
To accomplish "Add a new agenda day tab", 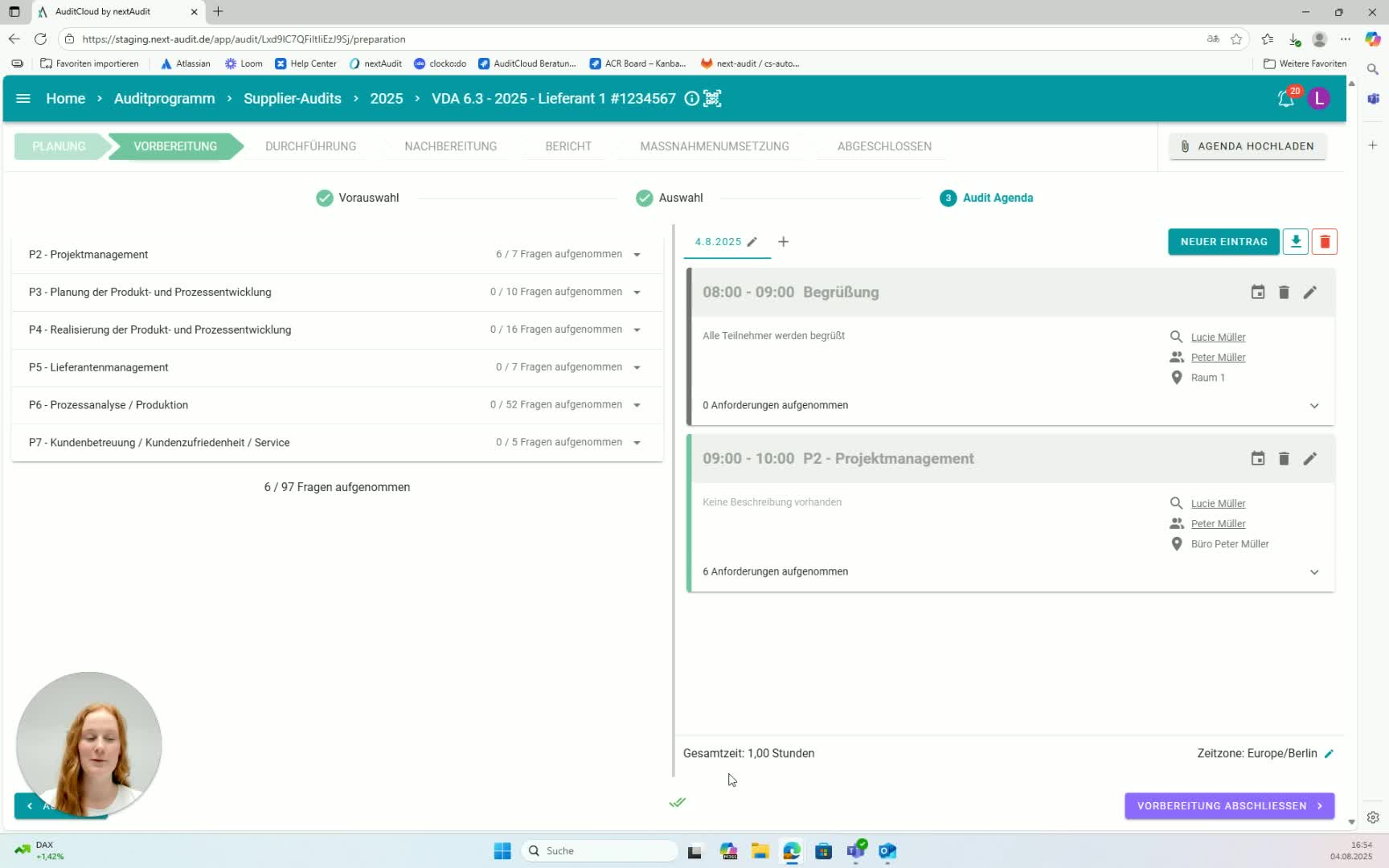I will [x=783, y=242].
